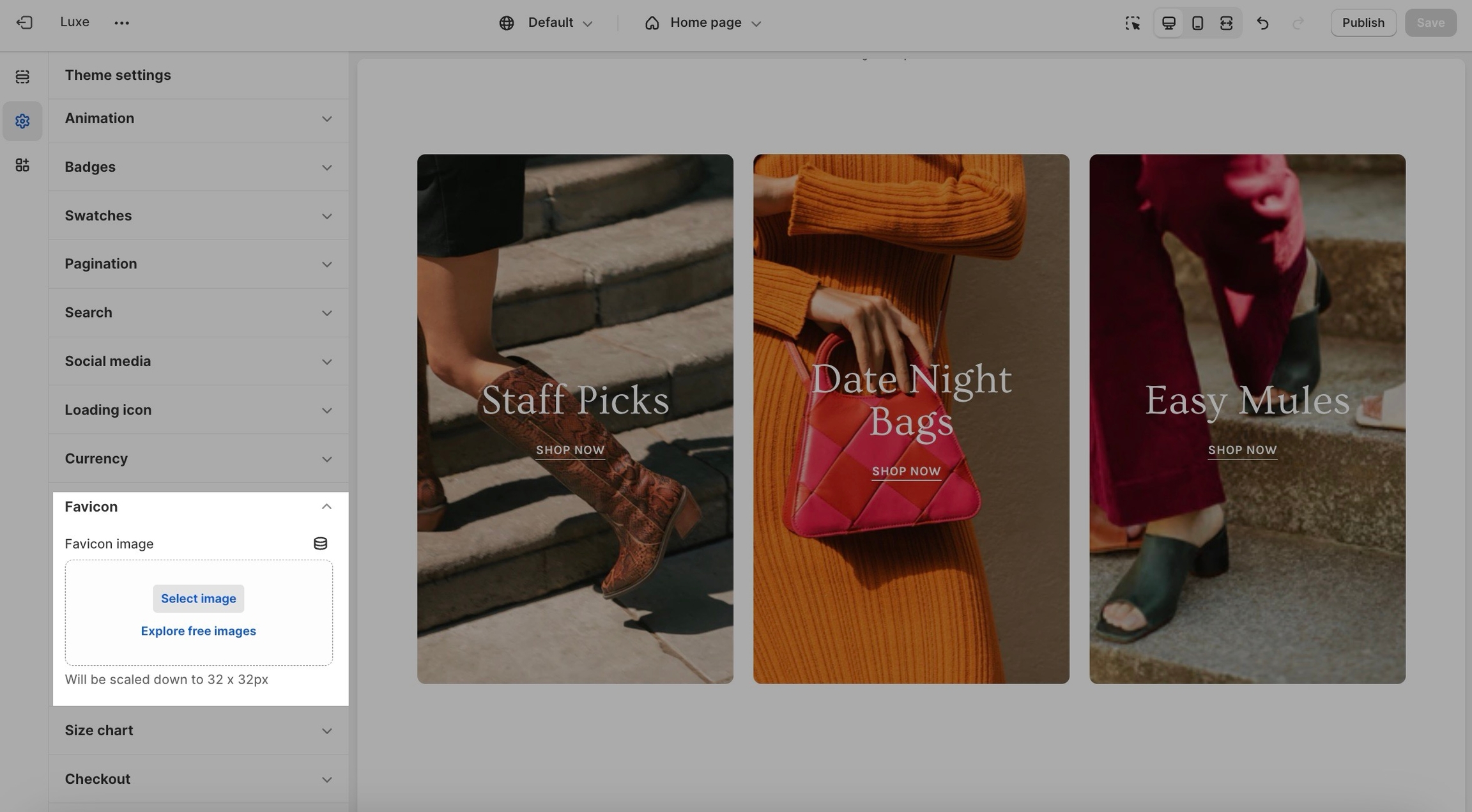Switch to desktop preview view

tap(1169, 23)
